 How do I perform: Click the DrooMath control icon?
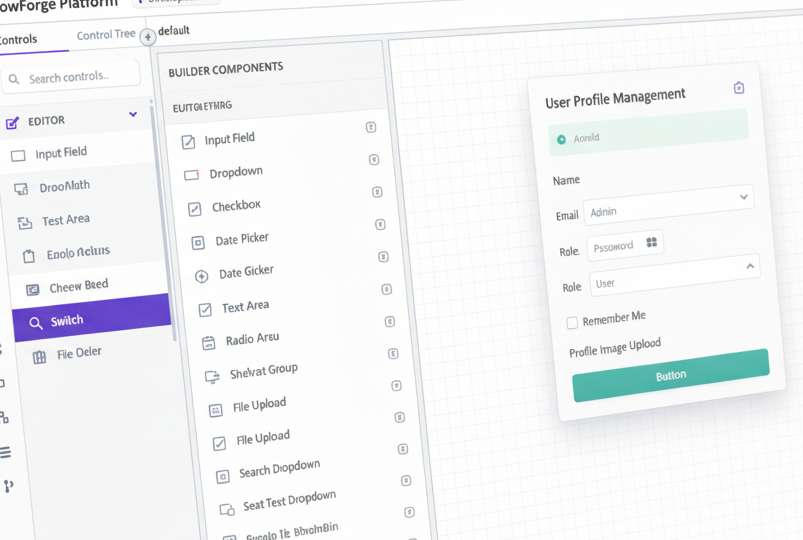pyautogui.click(x=21, y=189)
